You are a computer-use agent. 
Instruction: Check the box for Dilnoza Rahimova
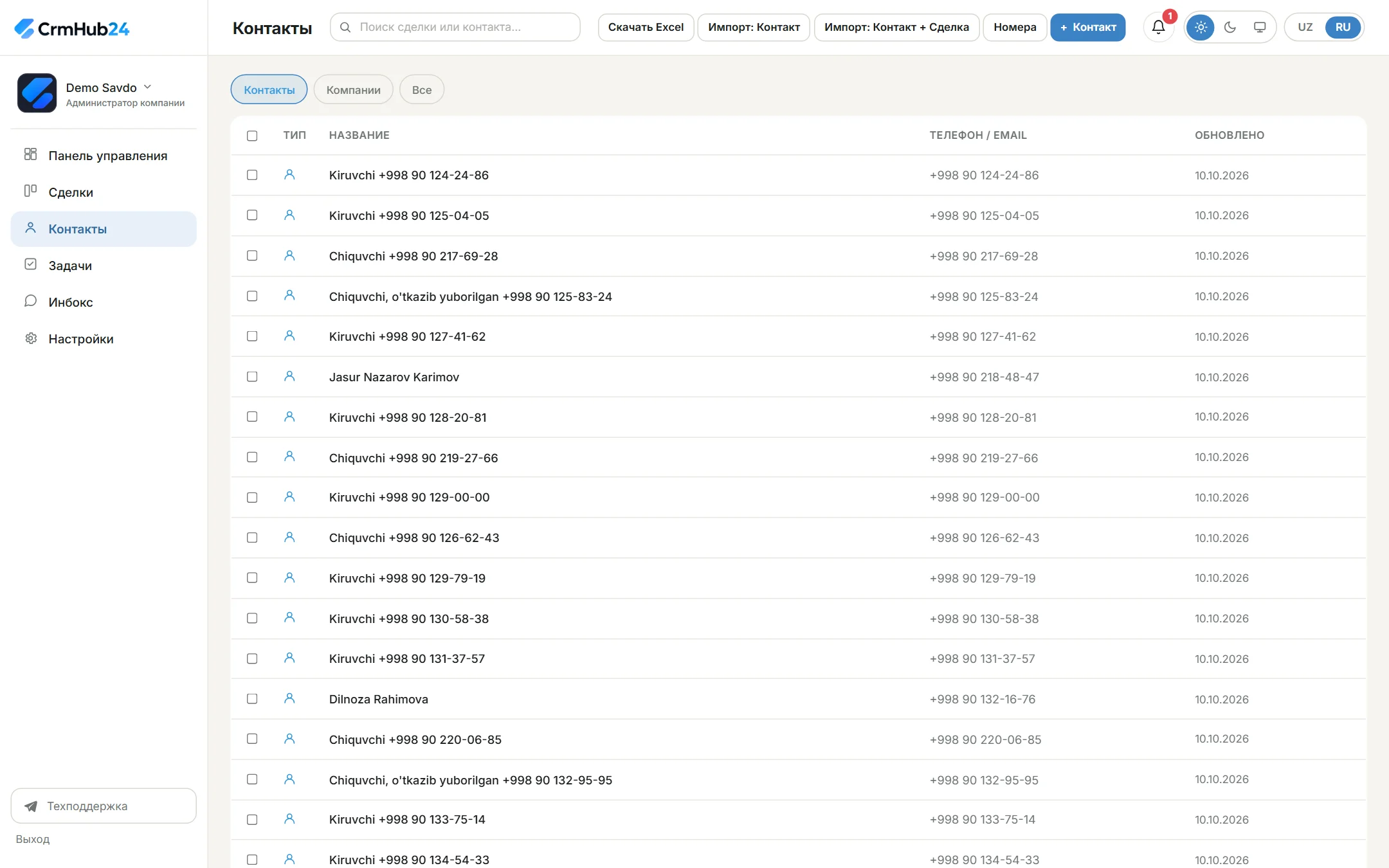pyautogui.click(x=252, y=699)
